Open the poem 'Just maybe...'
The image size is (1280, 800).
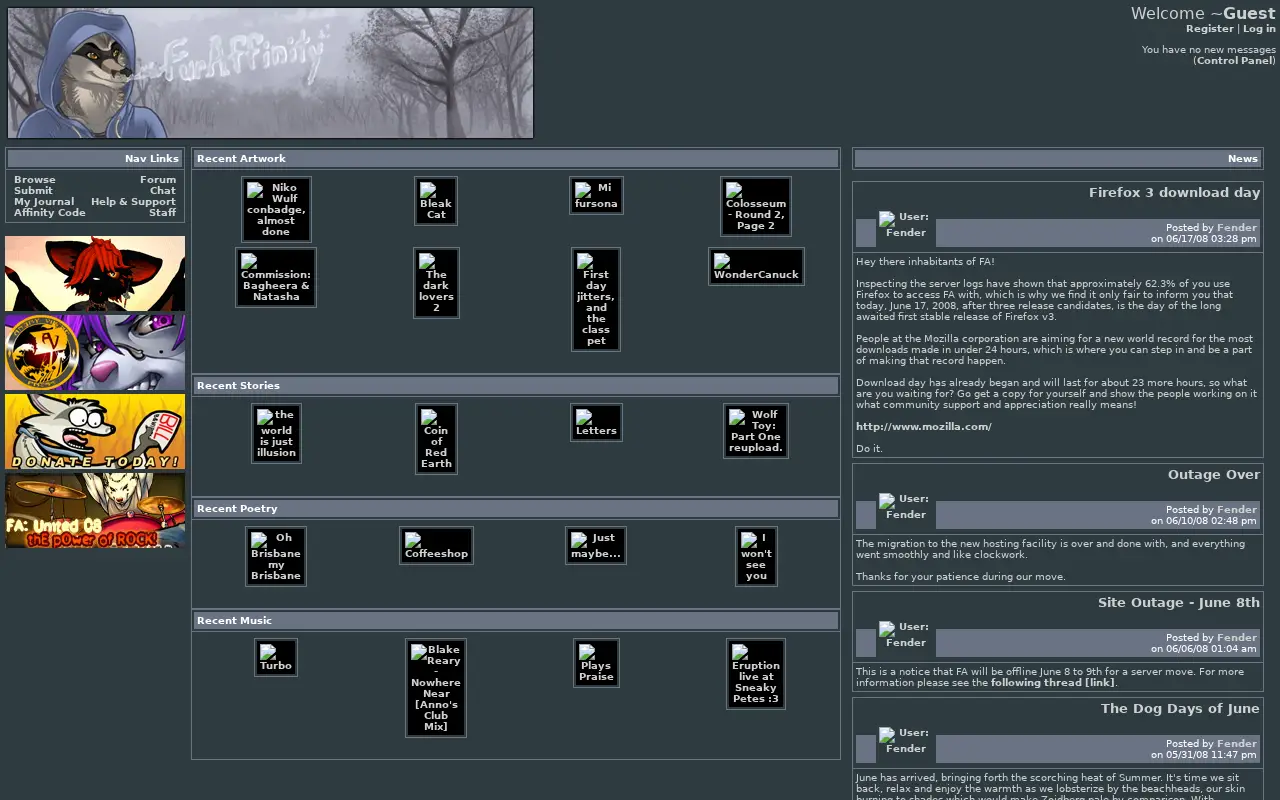(x=596, y=546)
